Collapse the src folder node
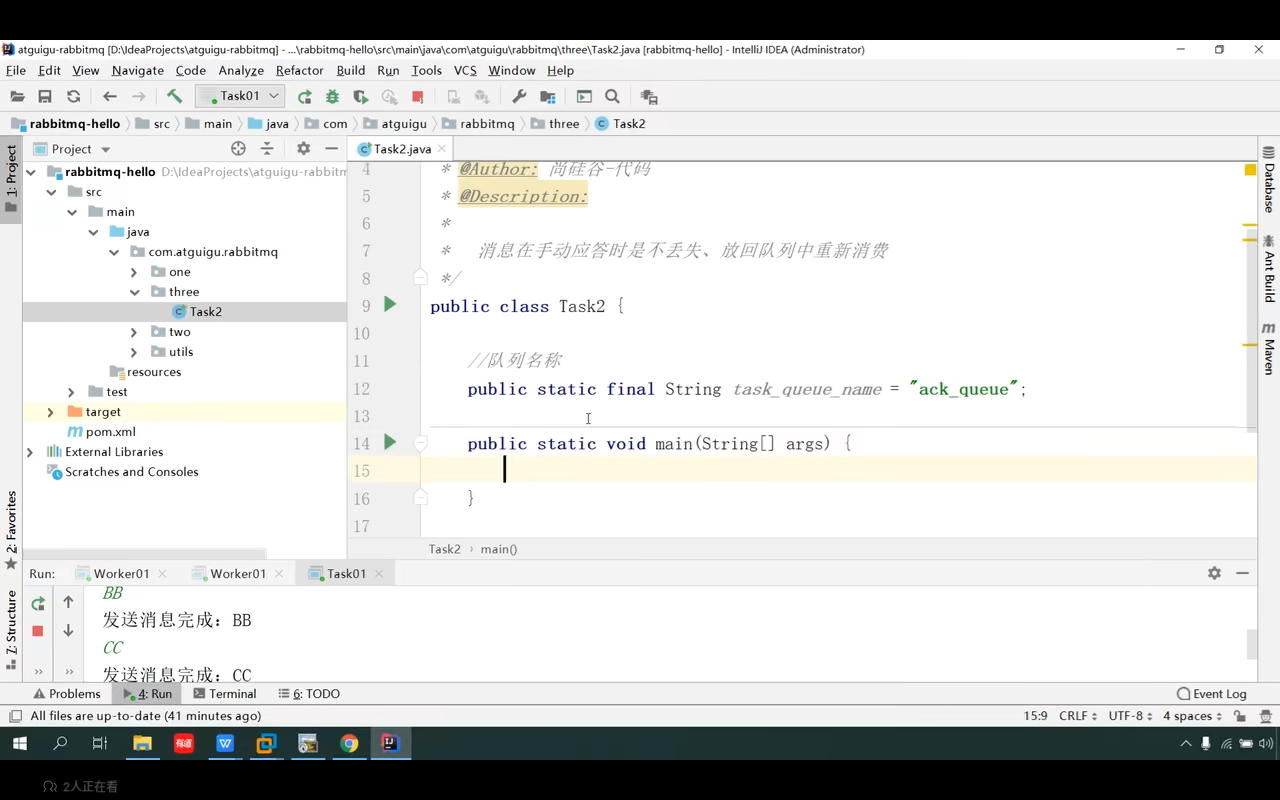1280x800 pixels. click(x=51, y=192)
